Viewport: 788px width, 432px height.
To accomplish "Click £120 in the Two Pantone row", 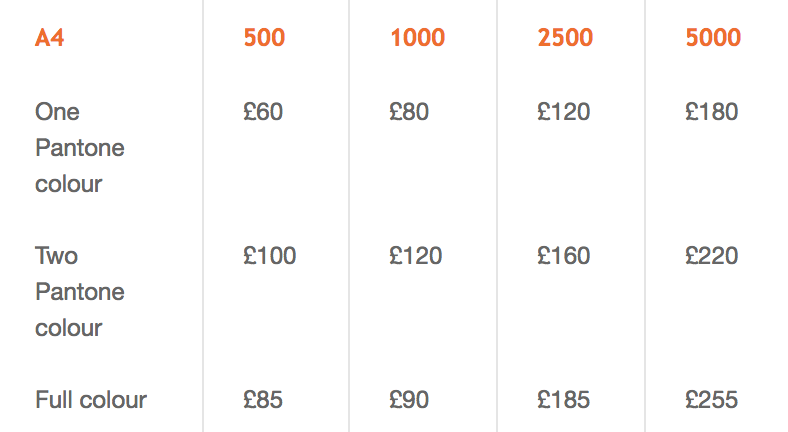I will click(x=416, y=256).
